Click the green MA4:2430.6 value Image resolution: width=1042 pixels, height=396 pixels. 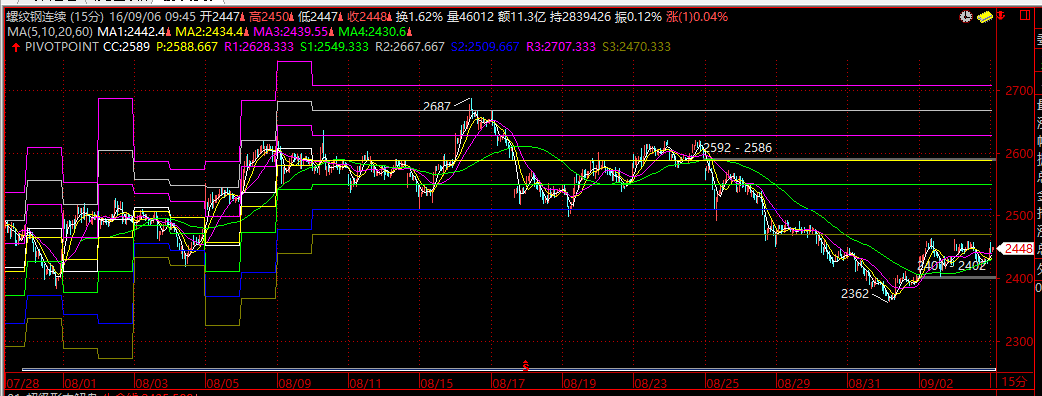371,31
